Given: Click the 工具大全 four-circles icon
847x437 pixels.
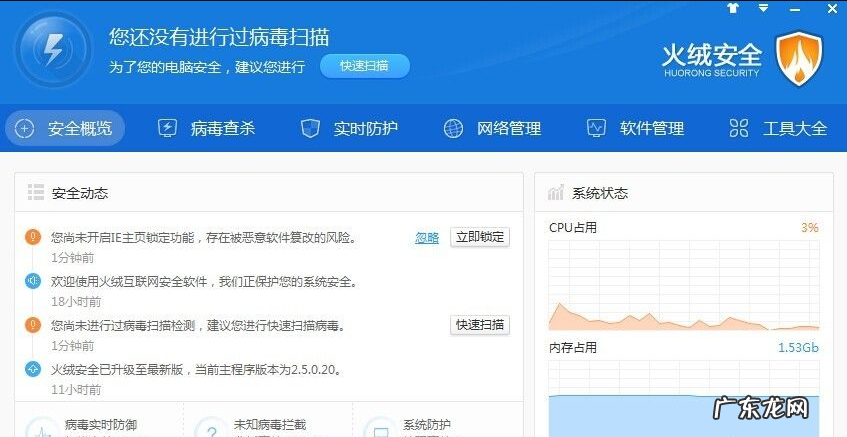Looking at the screenshot, I should pyautogui.click(x=739, y=129).
